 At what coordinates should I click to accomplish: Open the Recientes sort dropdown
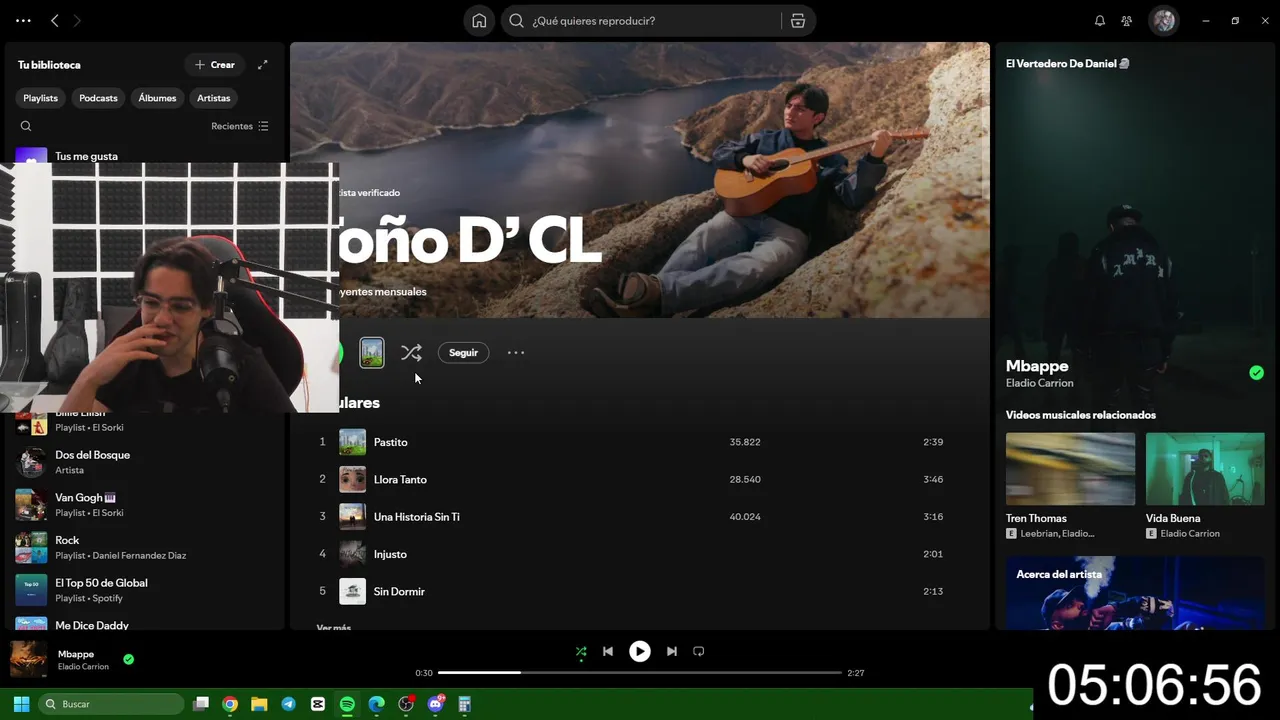click(240, 126)
